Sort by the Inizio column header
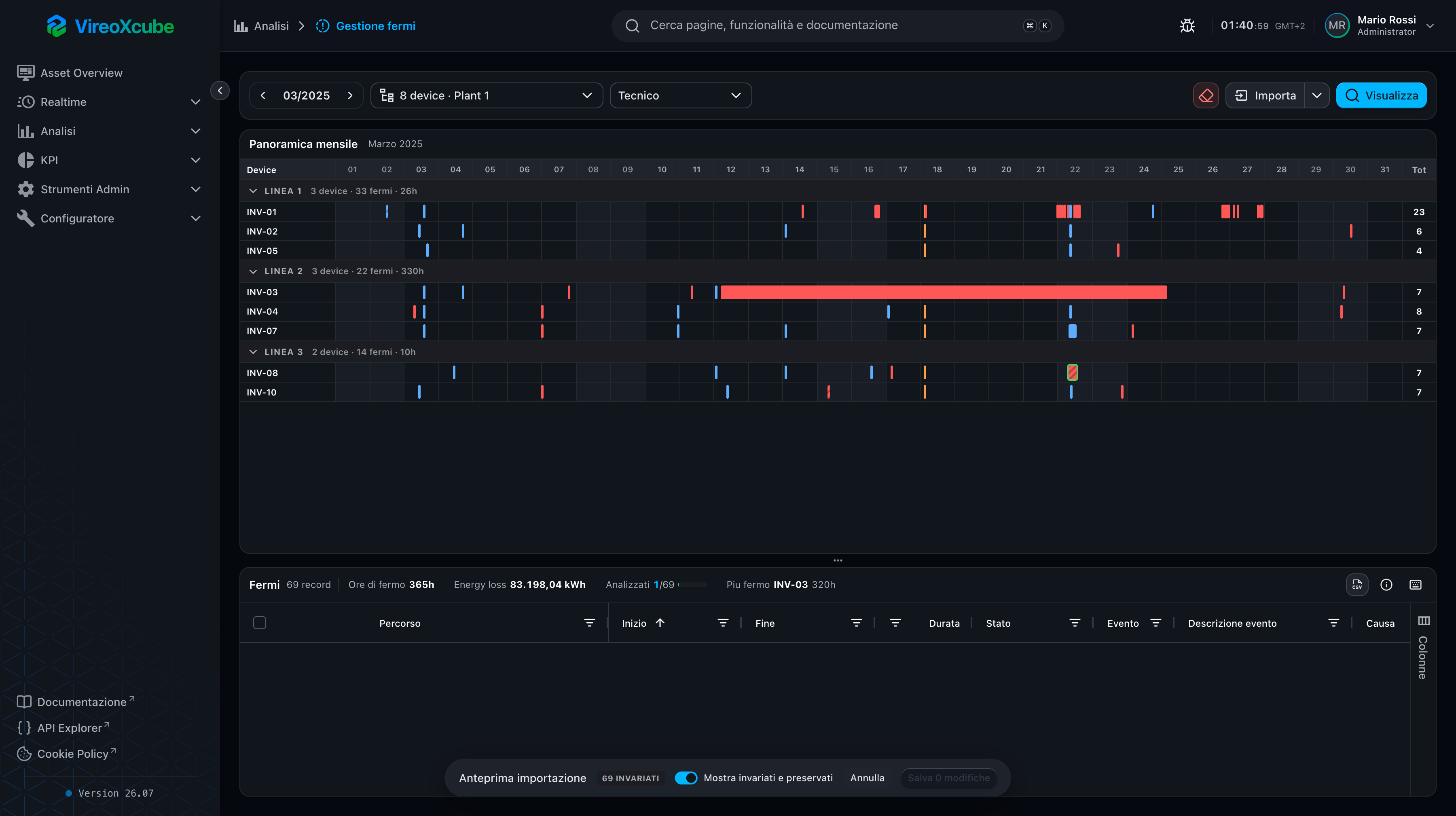 pyautogui.click(x=643, y=623)
